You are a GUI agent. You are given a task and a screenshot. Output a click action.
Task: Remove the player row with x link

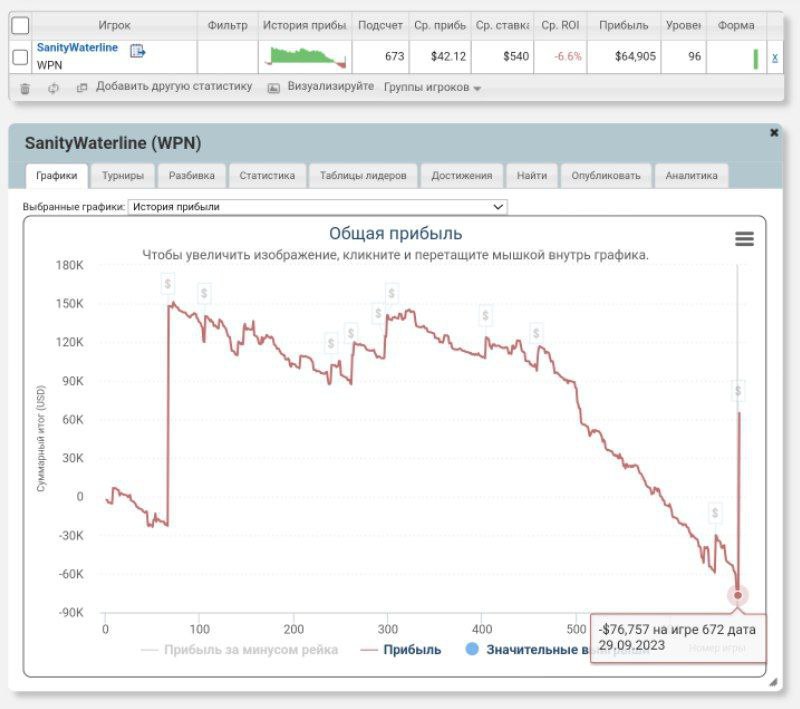pyautogui.click(x=775, y=57)
